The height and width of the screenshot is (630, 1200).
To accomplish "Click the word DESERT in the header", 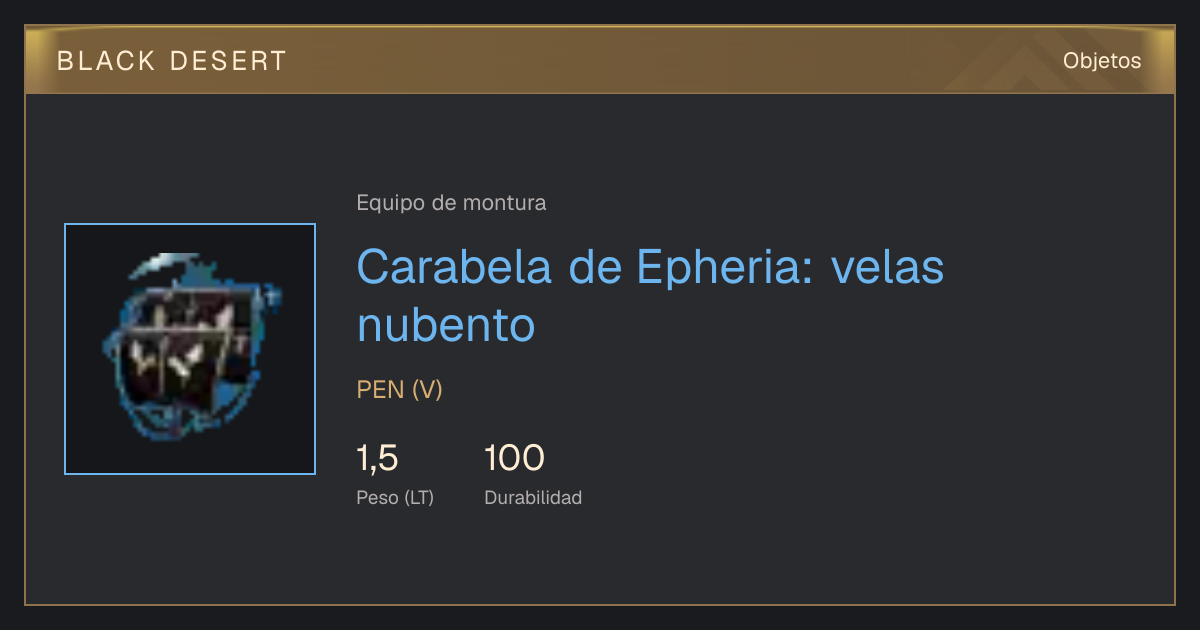I will pyautogui.click(x=229, y=61).
